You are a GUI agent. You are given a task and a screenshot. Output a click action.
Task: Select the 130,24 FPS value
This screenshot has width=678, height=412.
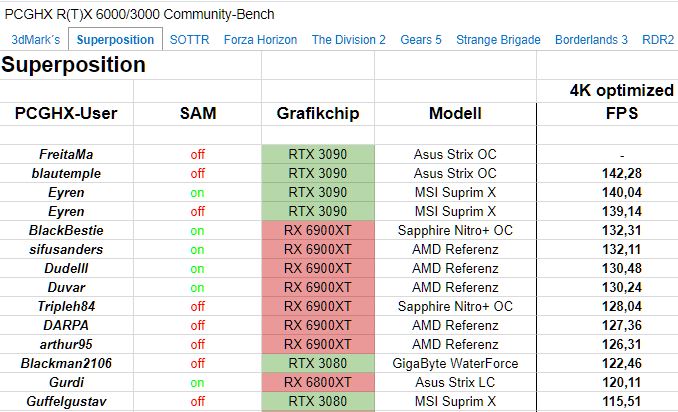coord(622,287)
